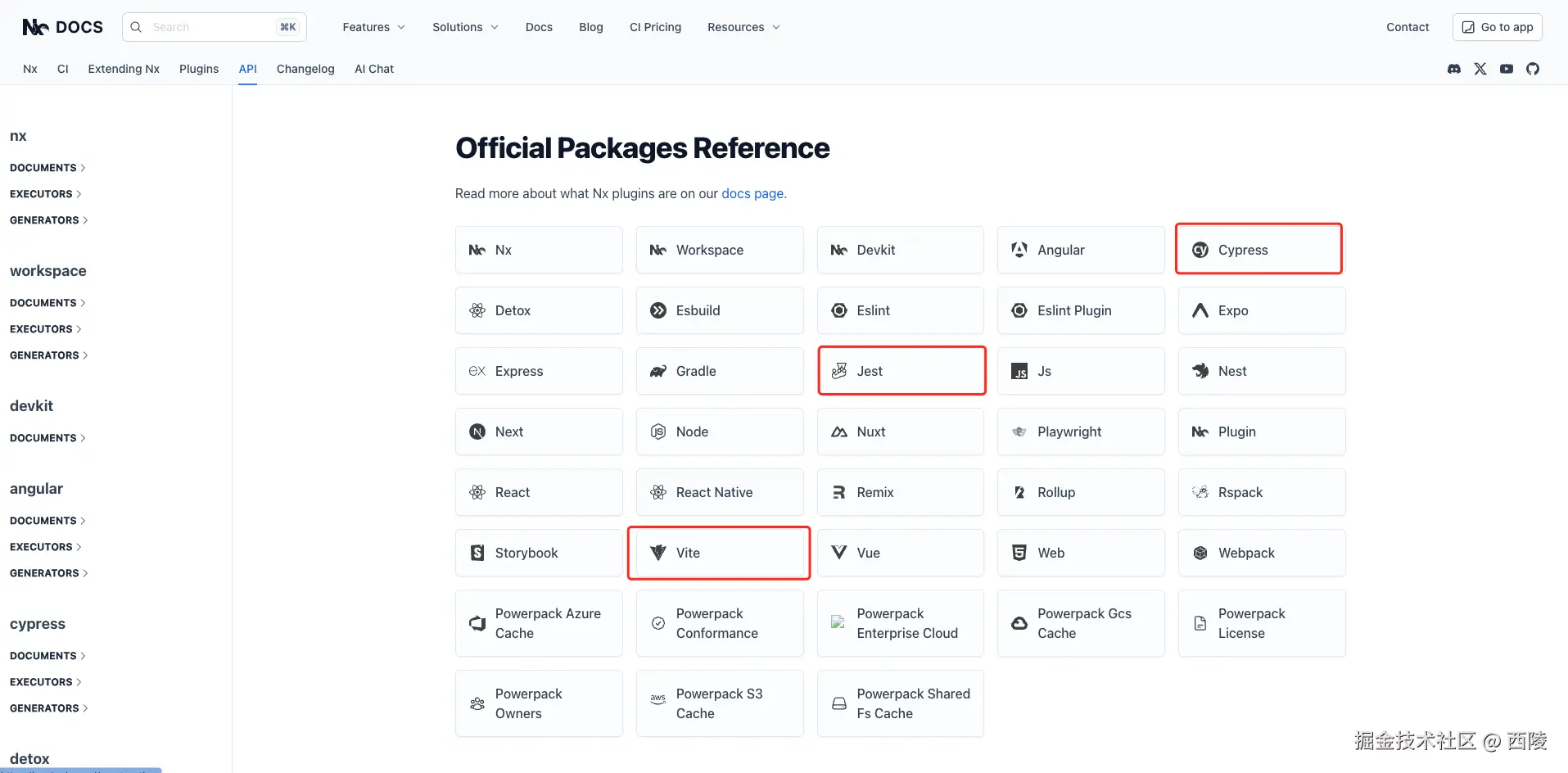
Task: Open the GitHub icon link
Action: tap(1533, 69)
